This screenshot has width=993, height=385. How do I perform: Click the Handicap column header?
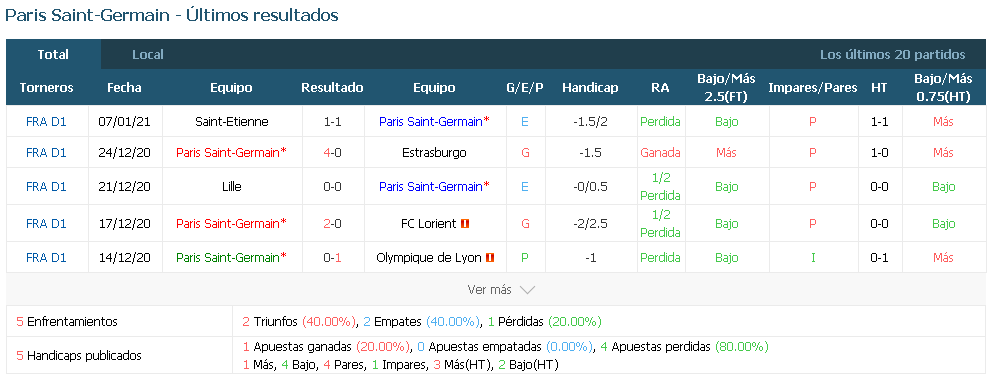[x=590, y=88]
